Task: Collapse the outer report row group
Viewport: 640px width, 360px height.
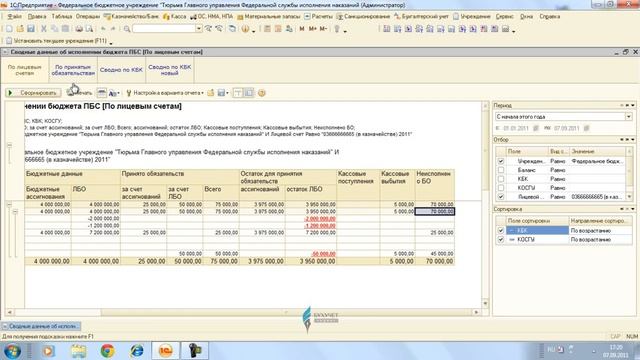Action: pos(9,204)
